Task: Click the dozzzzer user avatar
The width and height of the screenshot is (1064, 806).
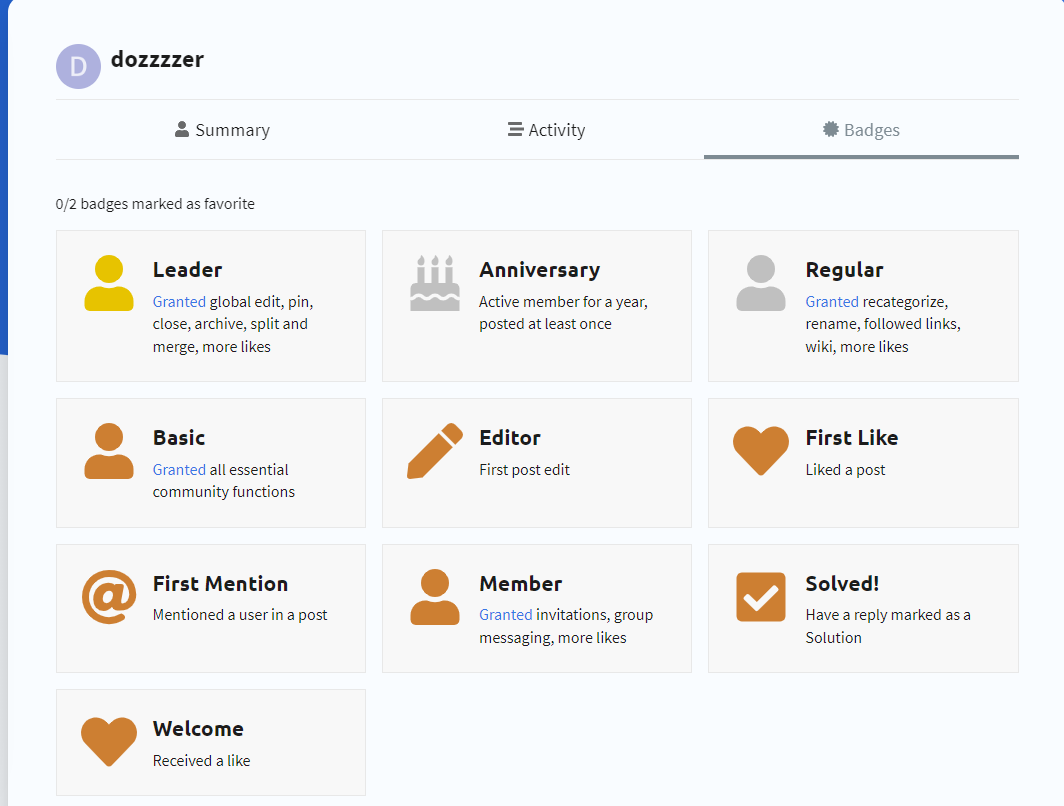Action: click(x=78, y=67)
